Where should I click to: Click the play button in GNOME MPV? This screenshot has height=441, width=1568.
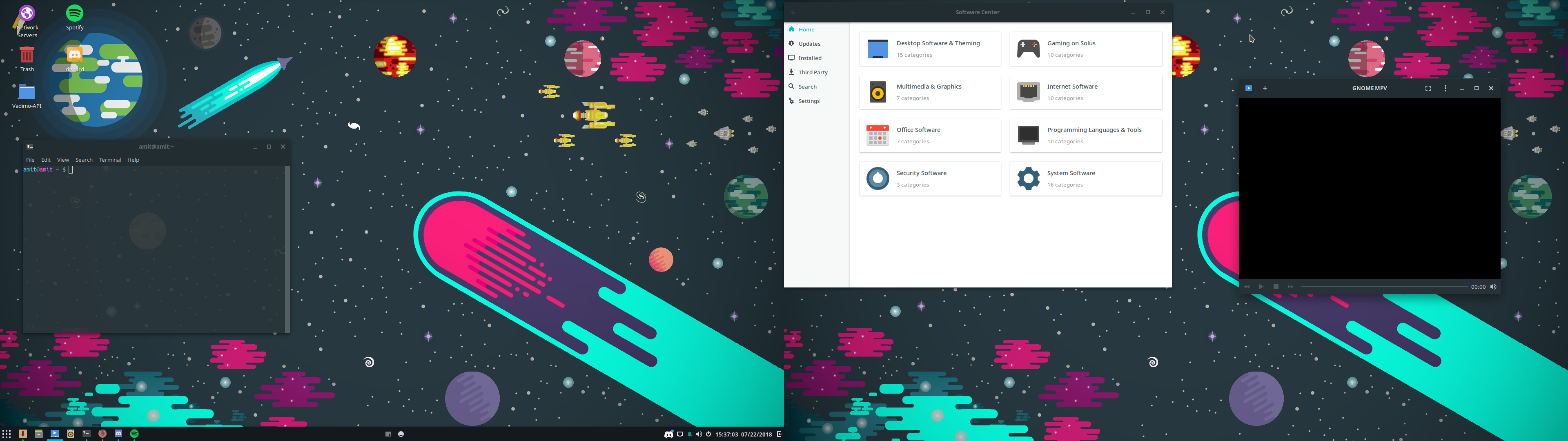[1261, 287]
